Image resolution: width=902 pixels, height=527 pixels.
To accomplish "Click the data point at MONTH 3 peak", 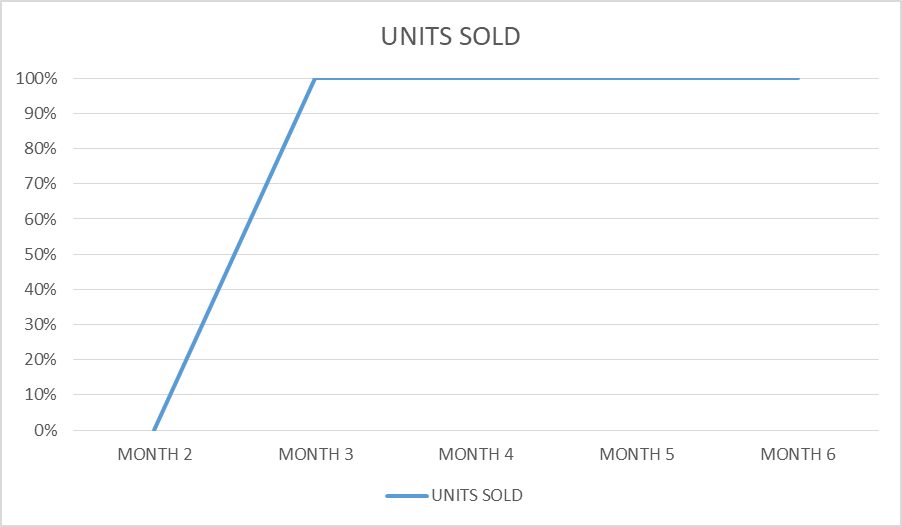I will (315, 78).
